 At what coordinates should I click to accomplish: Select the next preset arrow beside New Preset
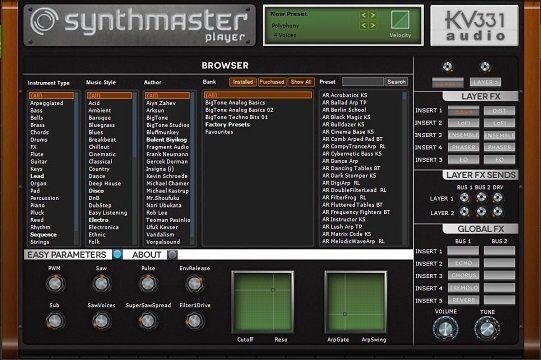click(372, 15)
